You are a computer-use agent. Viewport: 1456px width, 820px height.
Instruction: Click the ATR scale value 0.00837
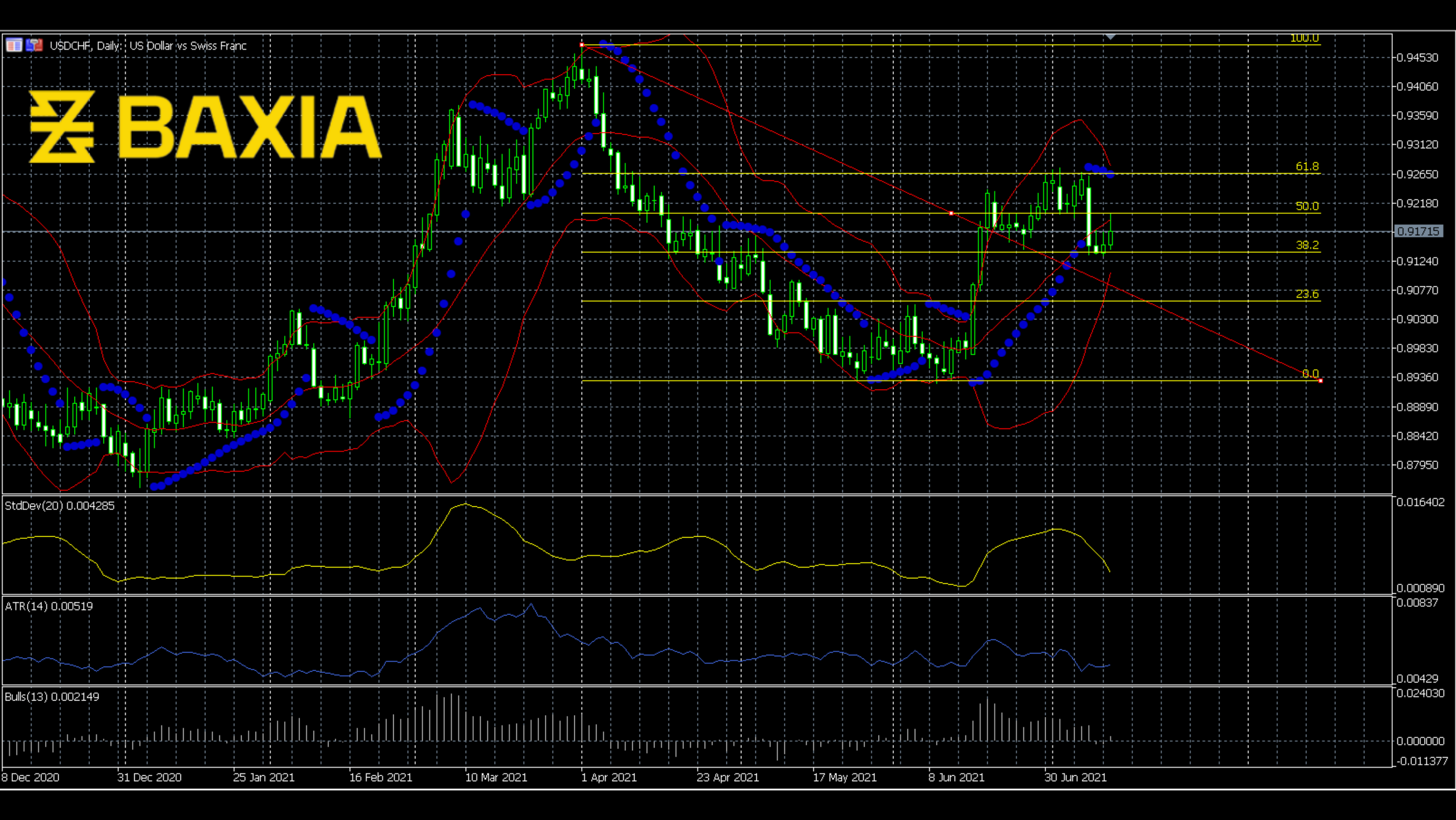[1418, 602]
